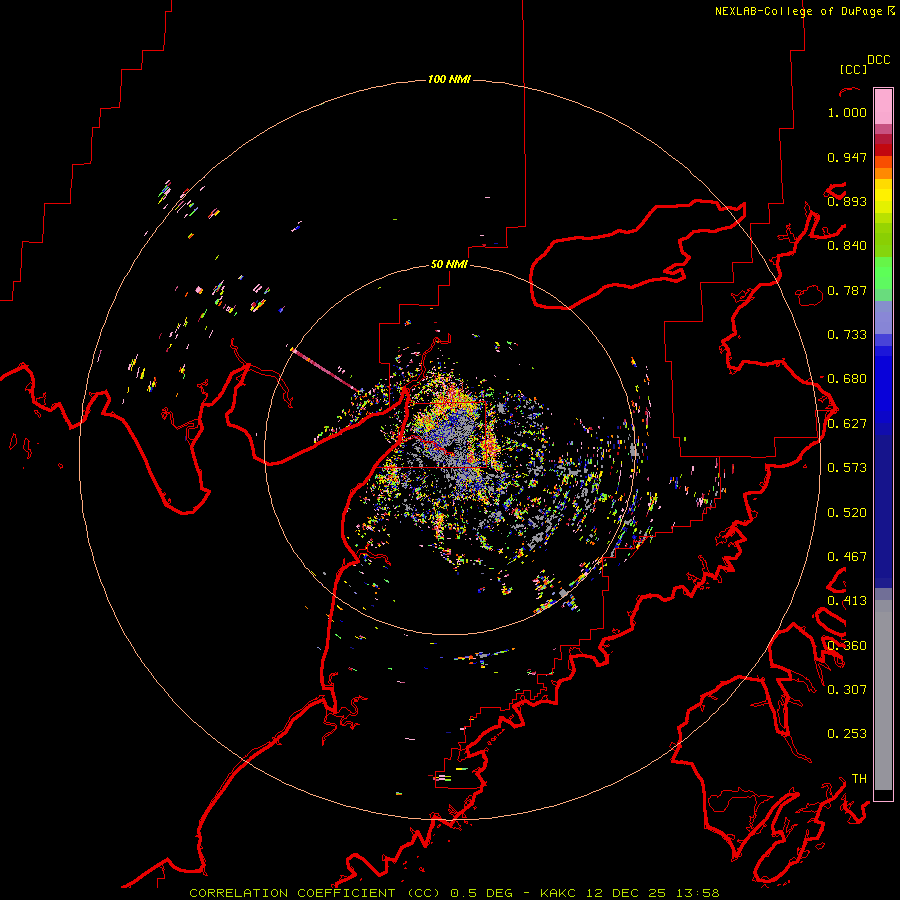Click the 0.520 legend value
This screenshot has width=900, height=900.
tap(847, 513)
